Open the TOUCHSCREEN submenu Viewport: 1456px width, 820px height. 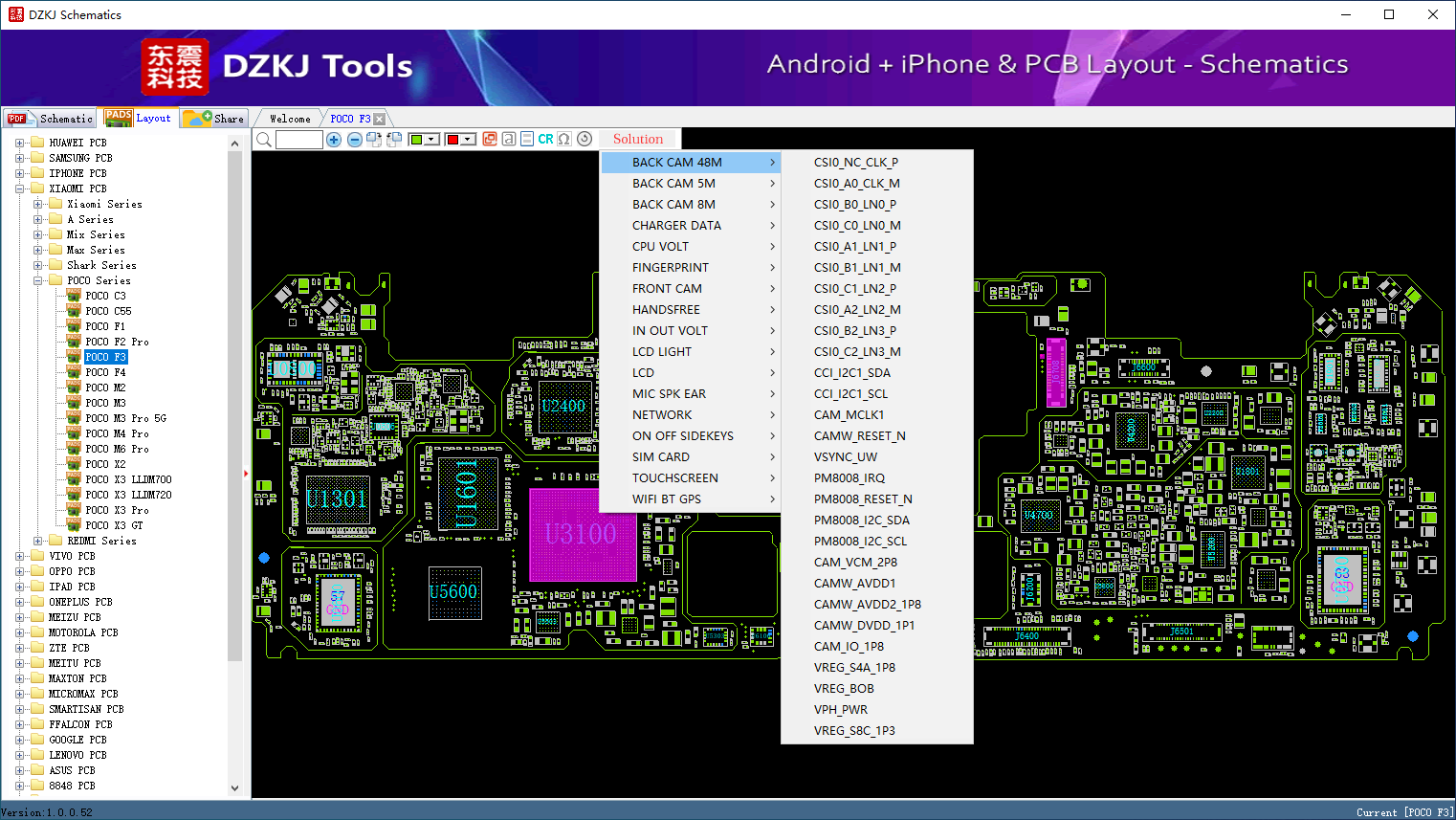(x=692, y=478)
